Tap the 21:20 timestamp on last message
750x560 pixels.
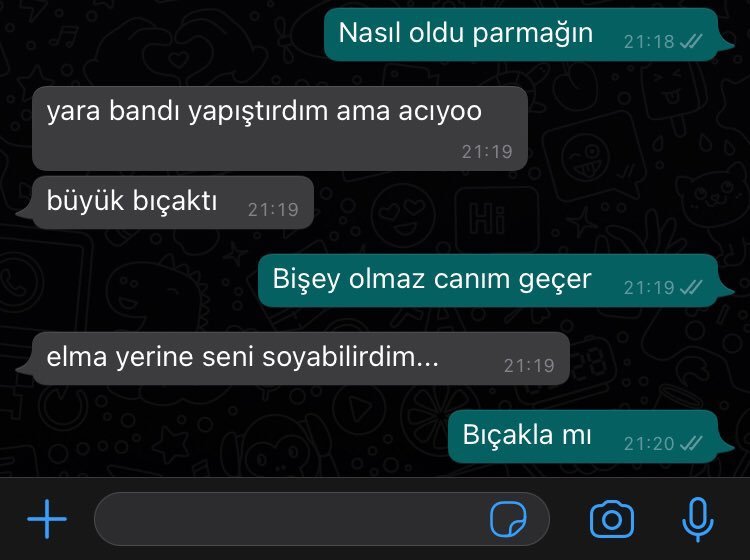pyautogui.click(x=649, y=444)
